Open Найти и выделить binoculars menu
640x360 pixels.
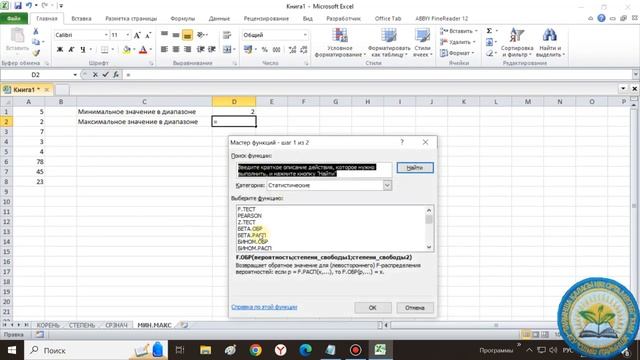pos(550,42)
